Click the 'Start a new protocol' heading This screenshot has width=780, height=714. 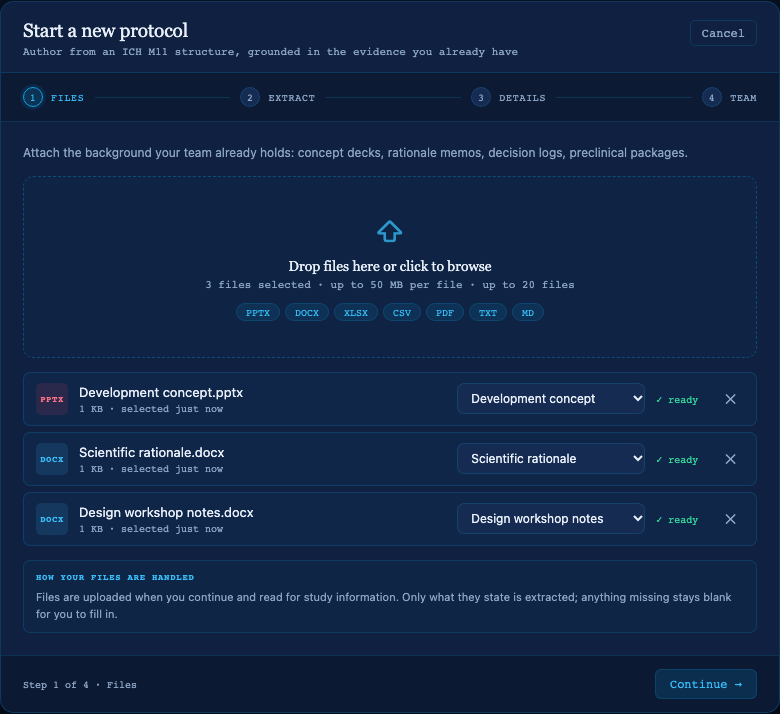click(x=105, y=31)
